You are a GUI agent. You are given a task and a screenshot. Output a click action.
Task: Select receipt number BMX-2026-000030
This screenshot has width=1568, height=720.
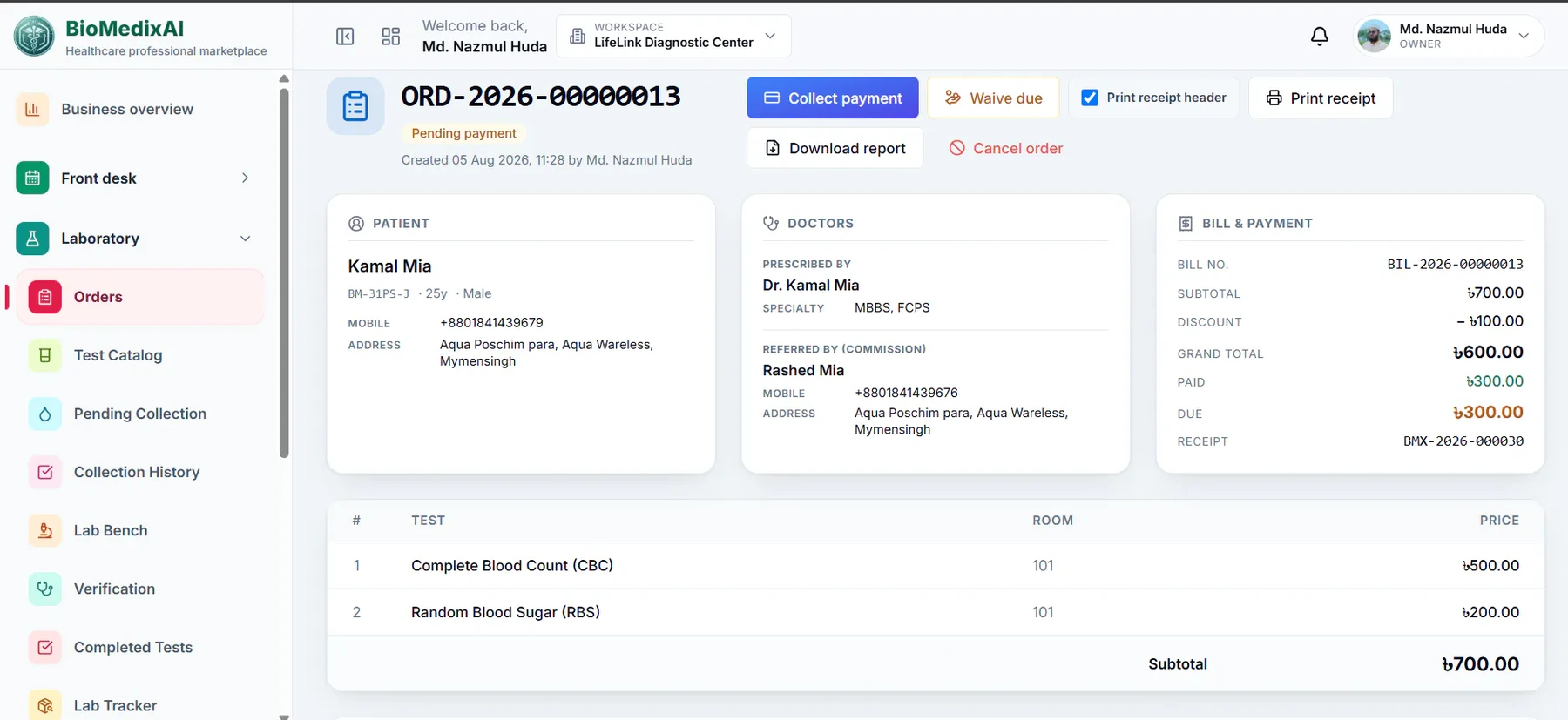1463,441
